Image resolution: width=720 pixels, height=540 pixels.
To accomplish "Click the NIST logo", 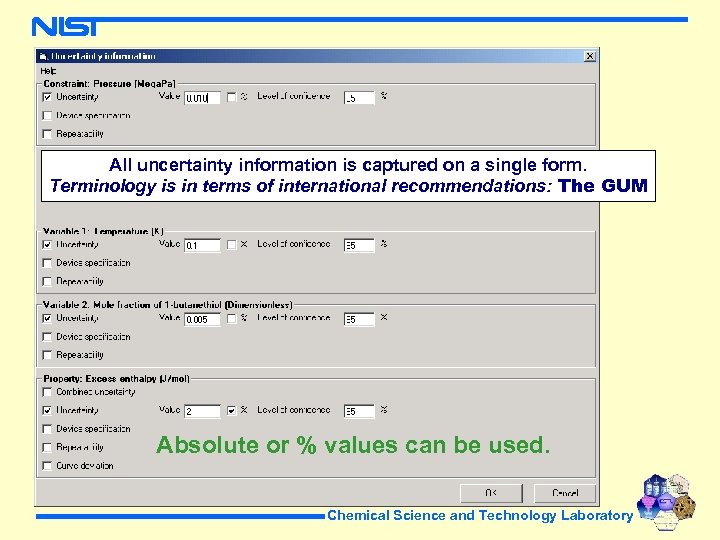I will tap(64, 27).
